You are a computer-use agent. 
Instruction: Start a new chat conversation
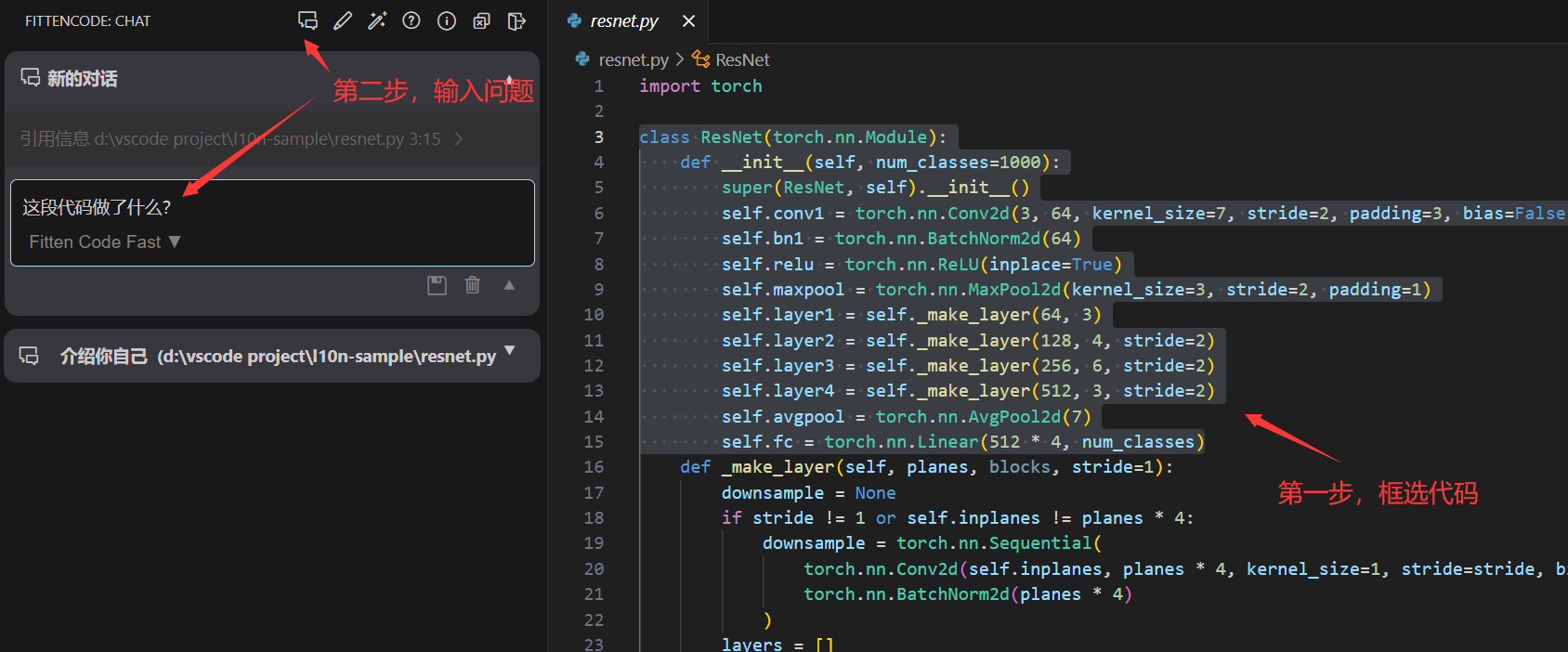tap(307, 20)
